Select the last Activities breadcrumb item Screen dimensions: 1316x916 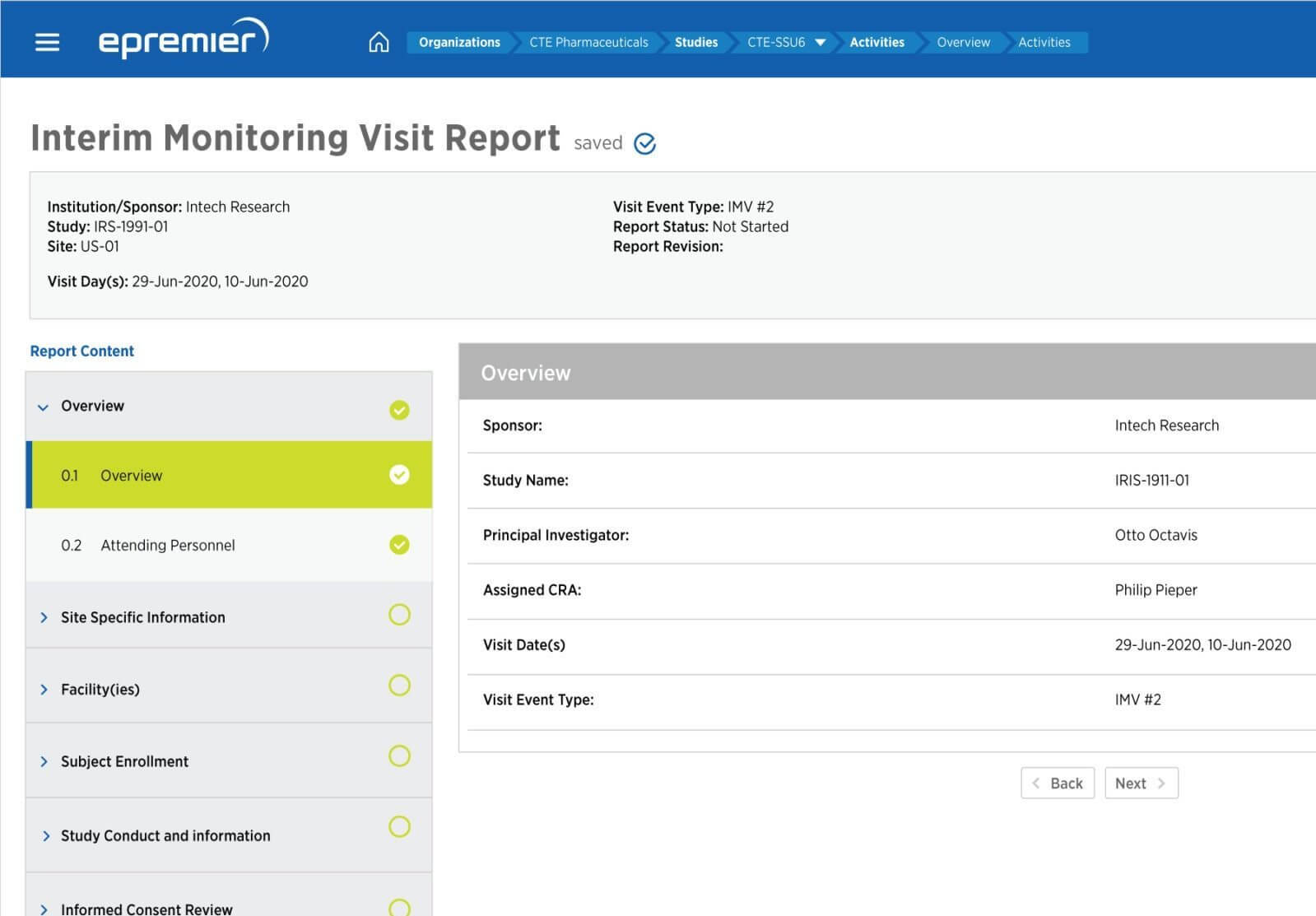tap(1044, 42)
